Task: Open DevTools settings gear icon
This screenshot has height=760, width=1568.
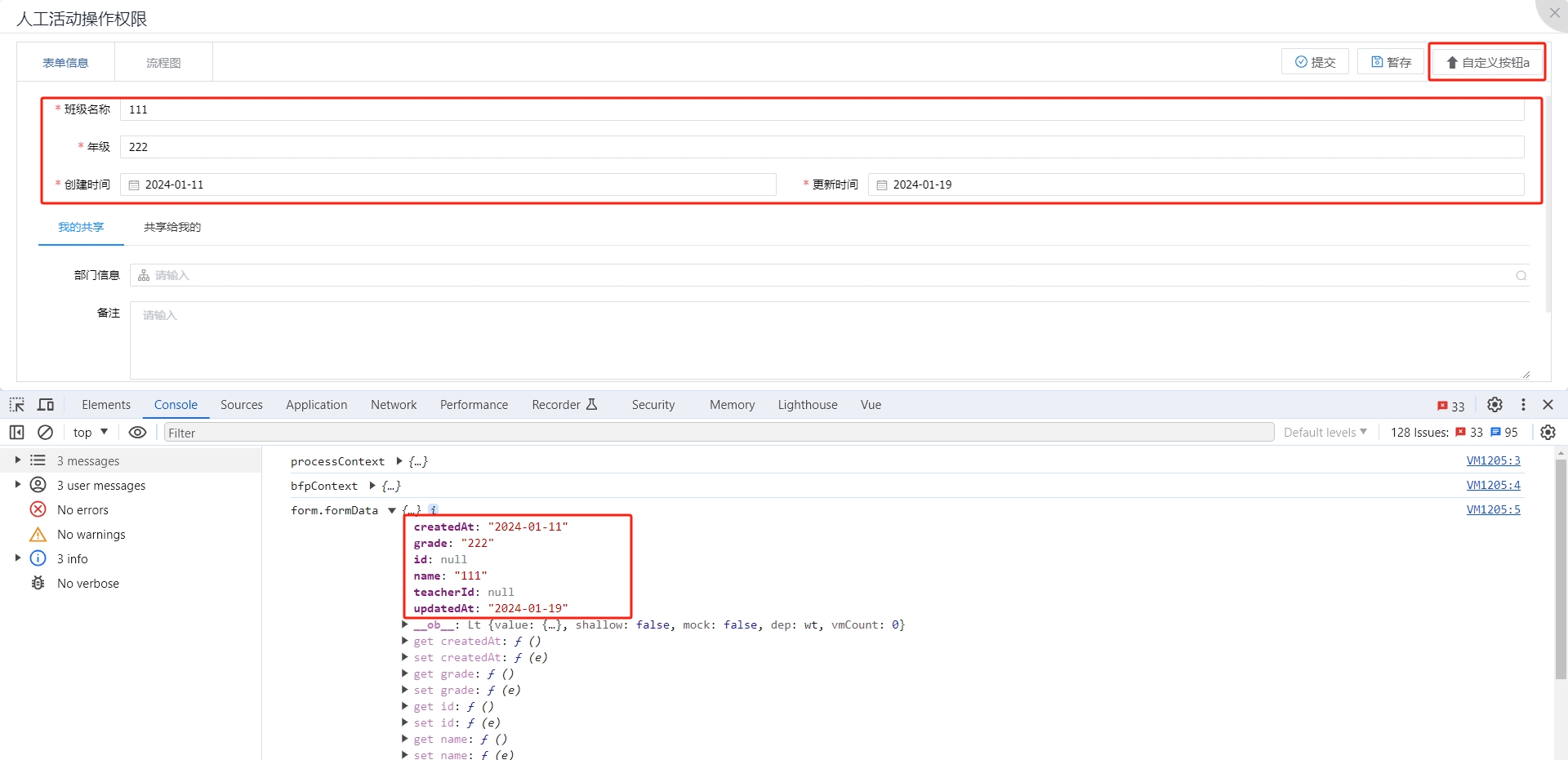Action: click(1494, 405)
